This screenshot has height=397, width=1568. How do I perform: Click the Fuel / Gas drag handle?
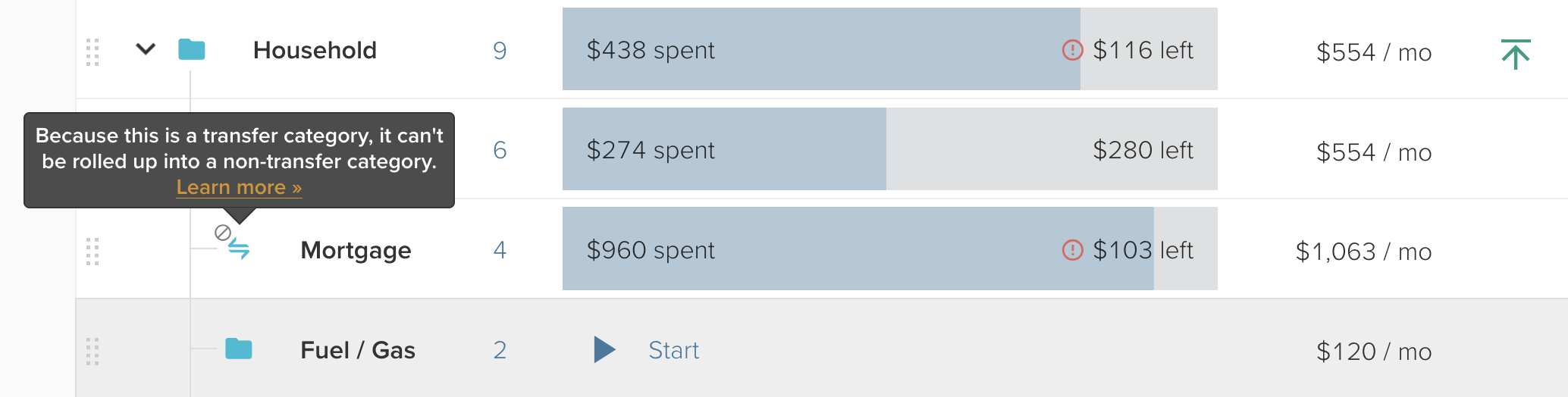coord(93,352)
